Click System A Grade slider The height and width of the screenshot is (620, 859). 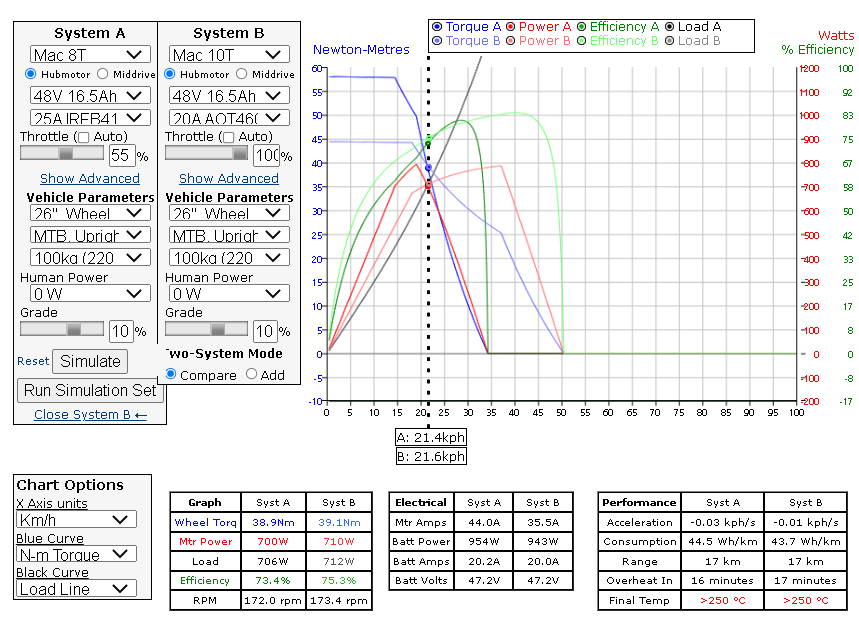(62, 329)
